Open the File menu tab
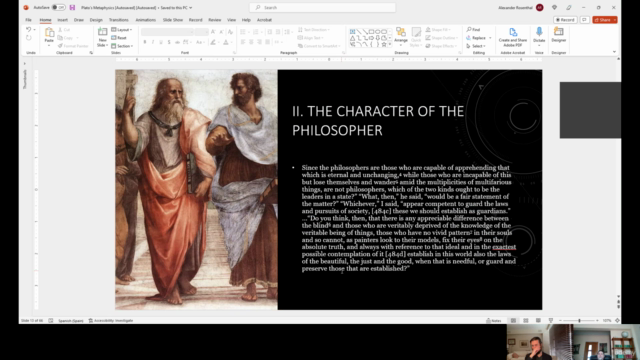 (x=28, y=20)
